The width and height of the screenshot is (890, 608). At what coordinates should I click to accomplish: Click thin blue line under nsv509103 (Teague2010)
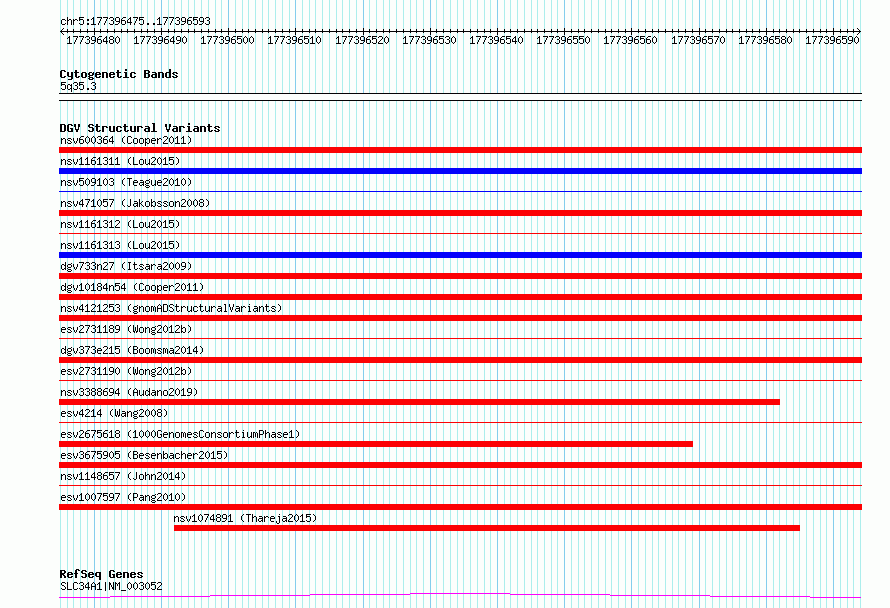[x=460, y=191]
